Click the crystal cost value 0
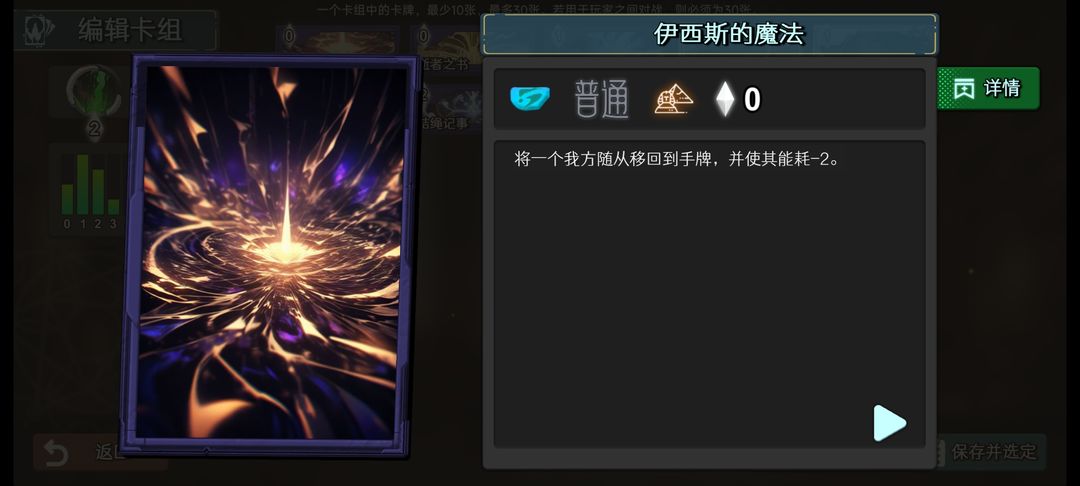The width and height of the screenshot is (1080, 486). [x=752, y=100]
